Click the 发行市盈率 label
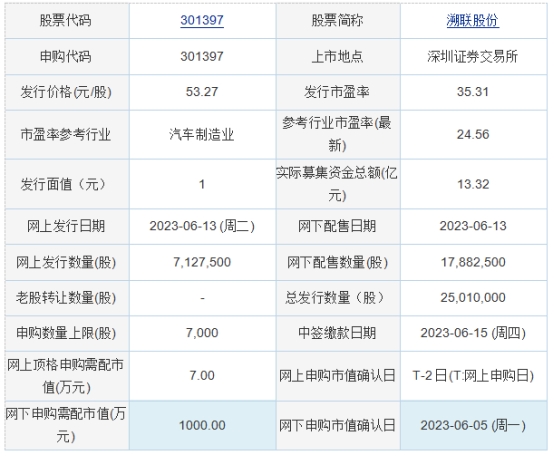554x456 pixels. (337, 92)
